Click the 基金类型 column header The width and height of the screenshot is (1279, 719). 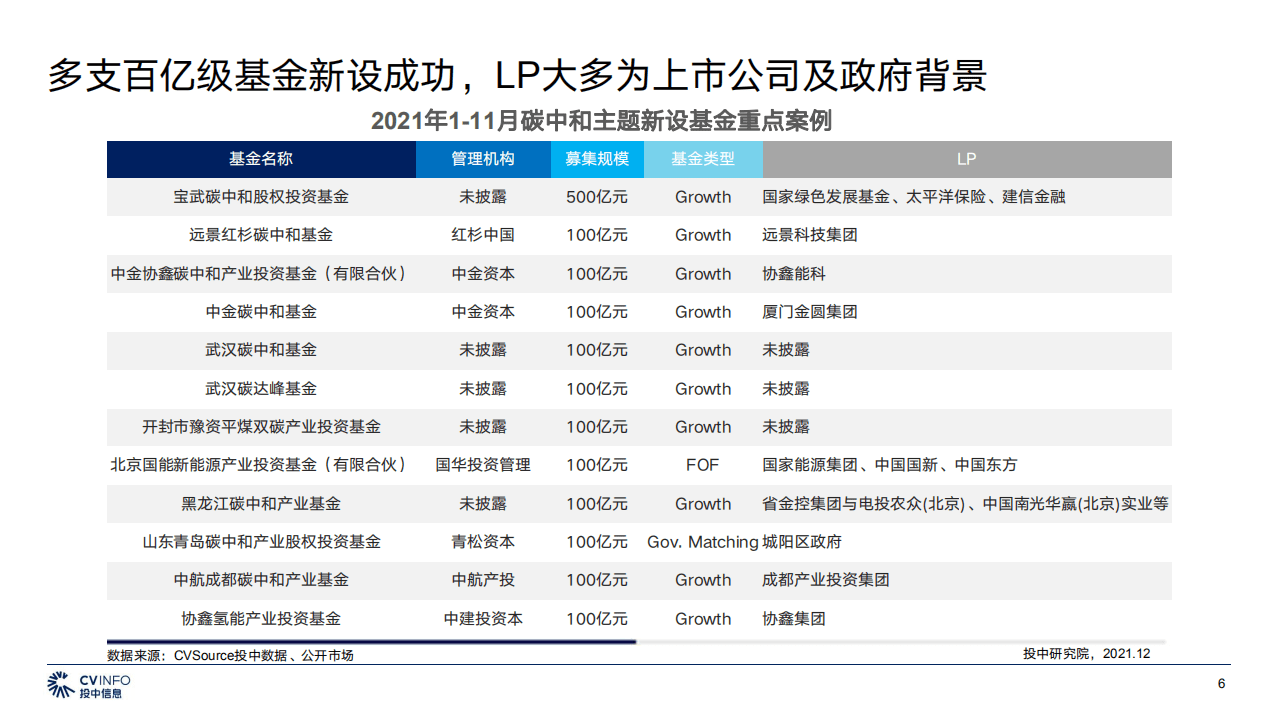(703, 159)
